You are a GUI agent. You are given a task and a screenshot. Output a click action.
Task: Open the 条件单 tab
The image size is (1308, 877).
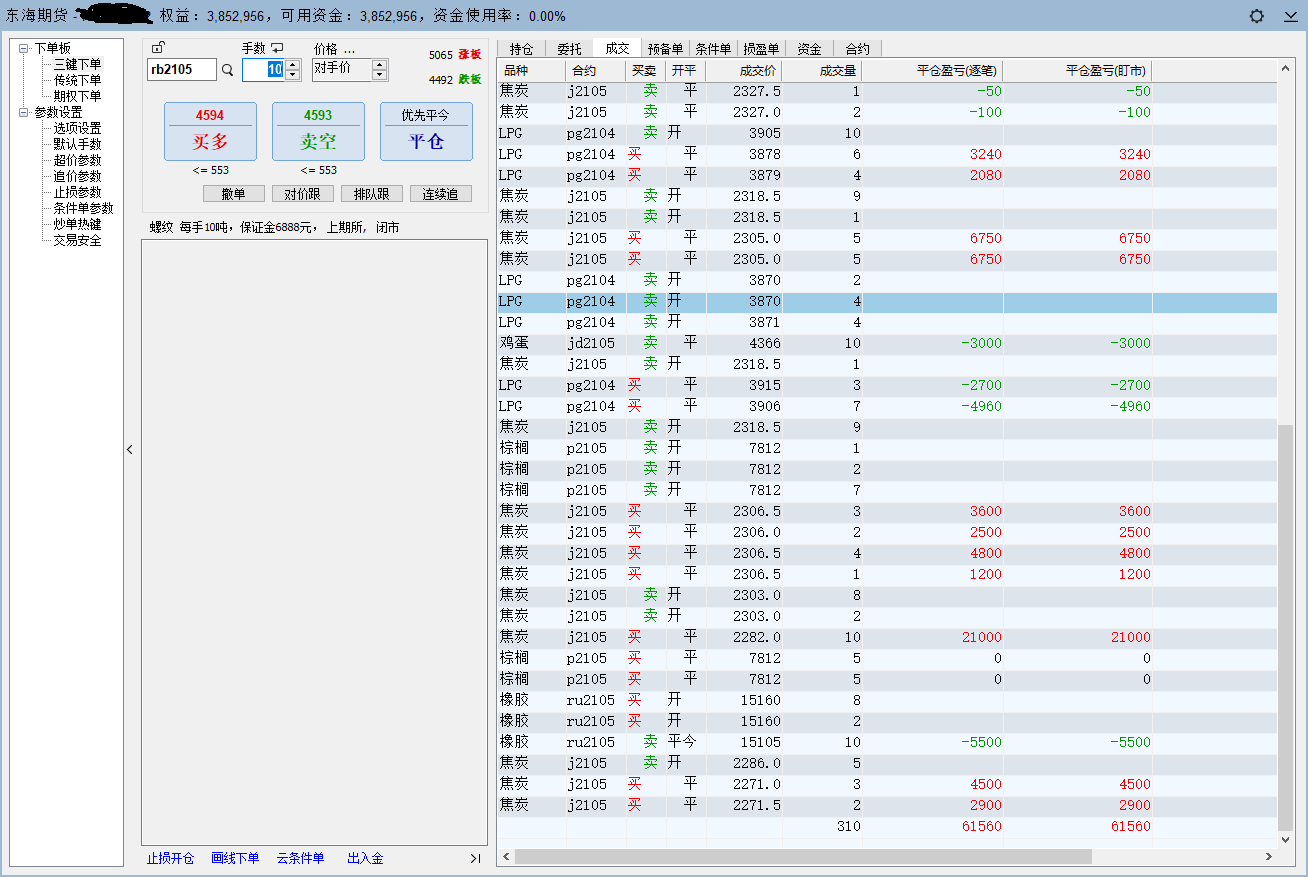[x=713, y=48]
